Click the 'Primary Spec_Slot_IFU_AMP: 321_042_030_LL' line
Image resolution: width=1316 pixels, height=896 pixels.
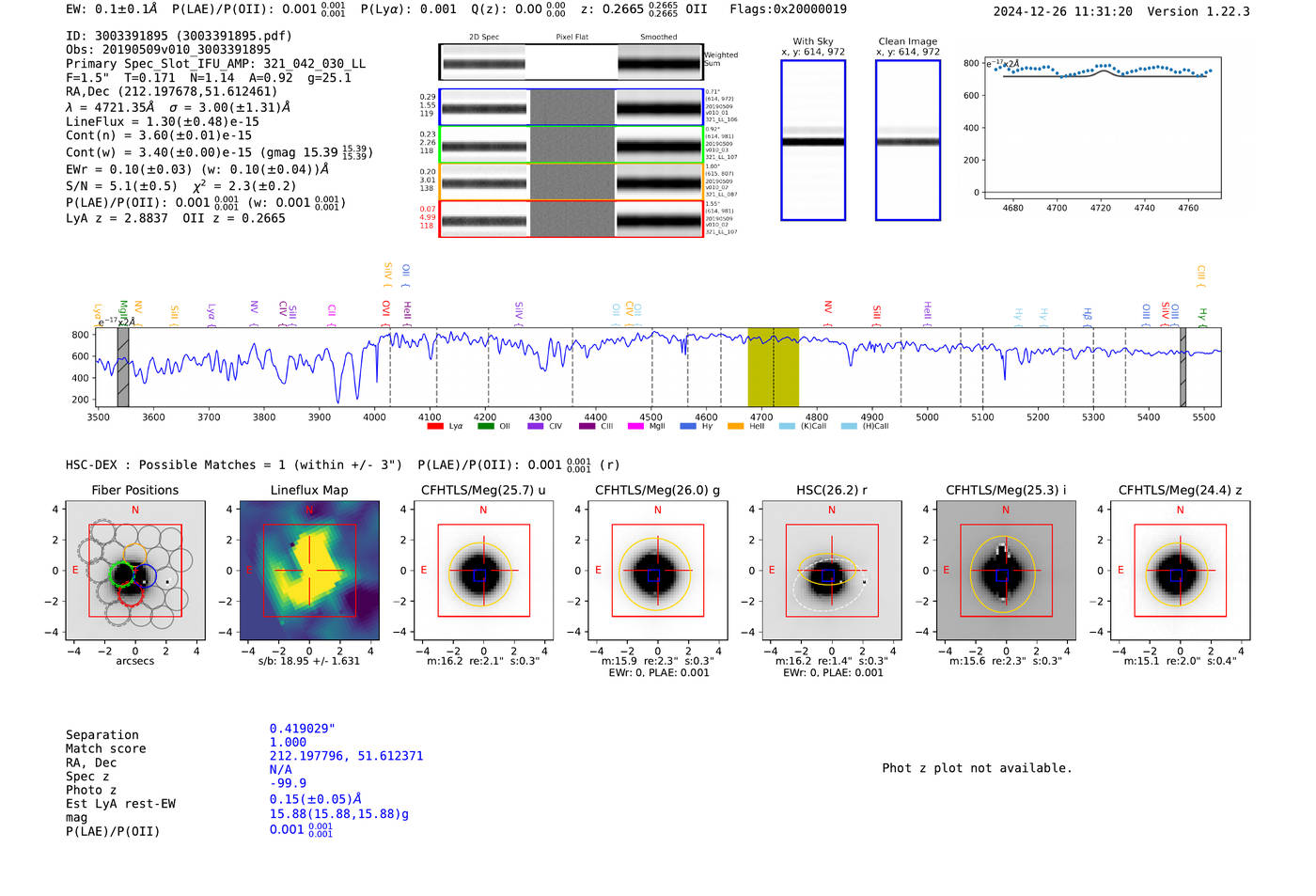pos(215,64)
